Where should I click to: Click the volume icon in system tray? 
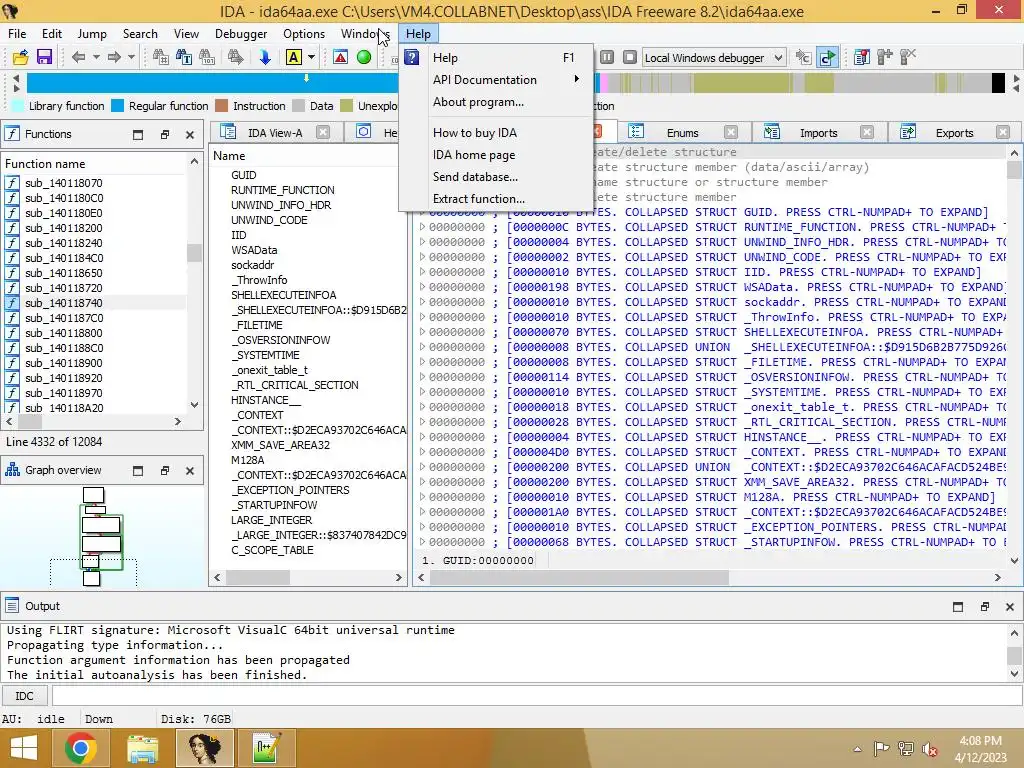[x=930, y=749]
